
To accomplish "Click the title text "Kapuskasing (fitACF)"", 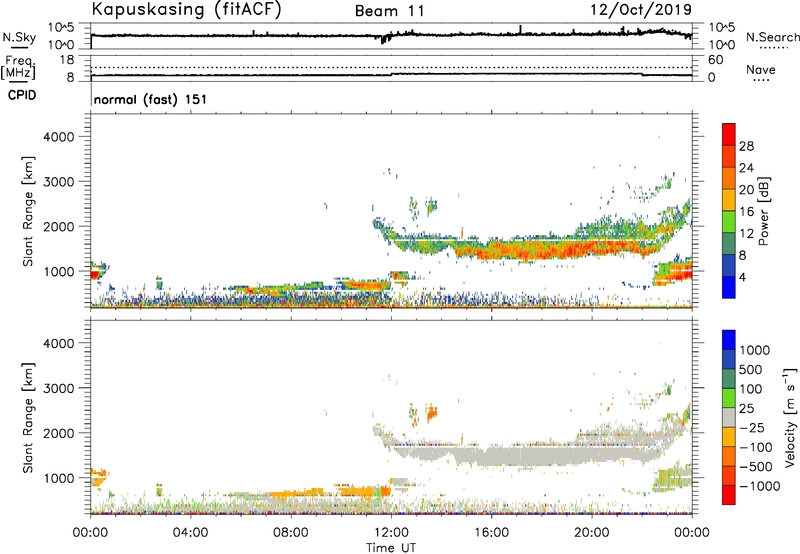I will tap(186, 9).
